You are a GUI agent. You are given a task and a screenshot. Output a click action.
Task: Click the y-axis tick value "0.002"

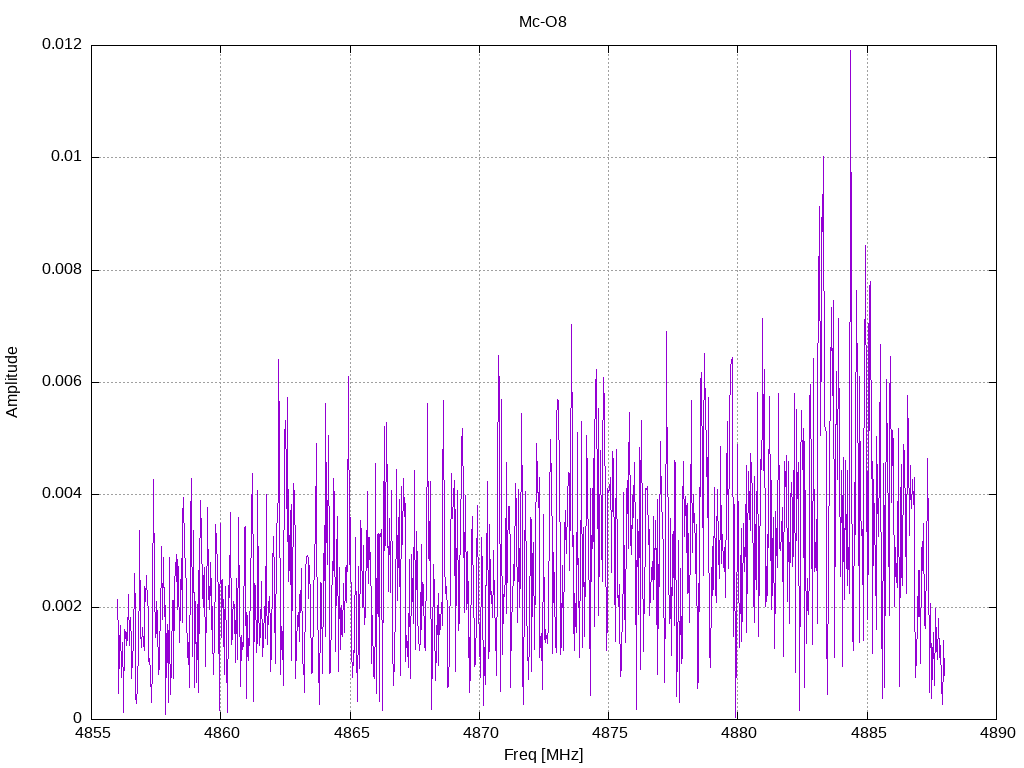point(62,607)
